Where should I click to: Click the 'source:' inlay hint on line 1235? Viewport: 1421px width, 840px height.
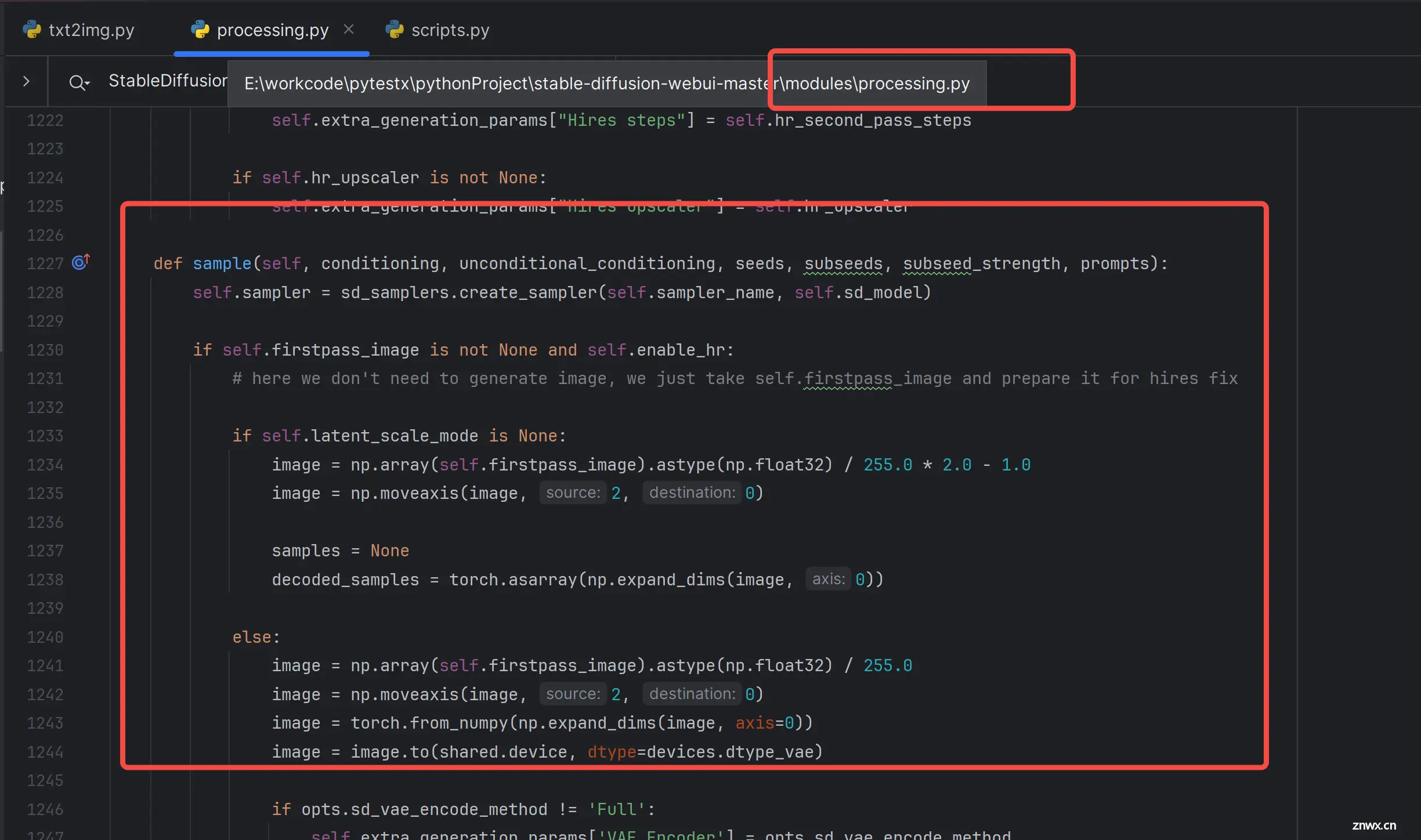pos(573,493)
